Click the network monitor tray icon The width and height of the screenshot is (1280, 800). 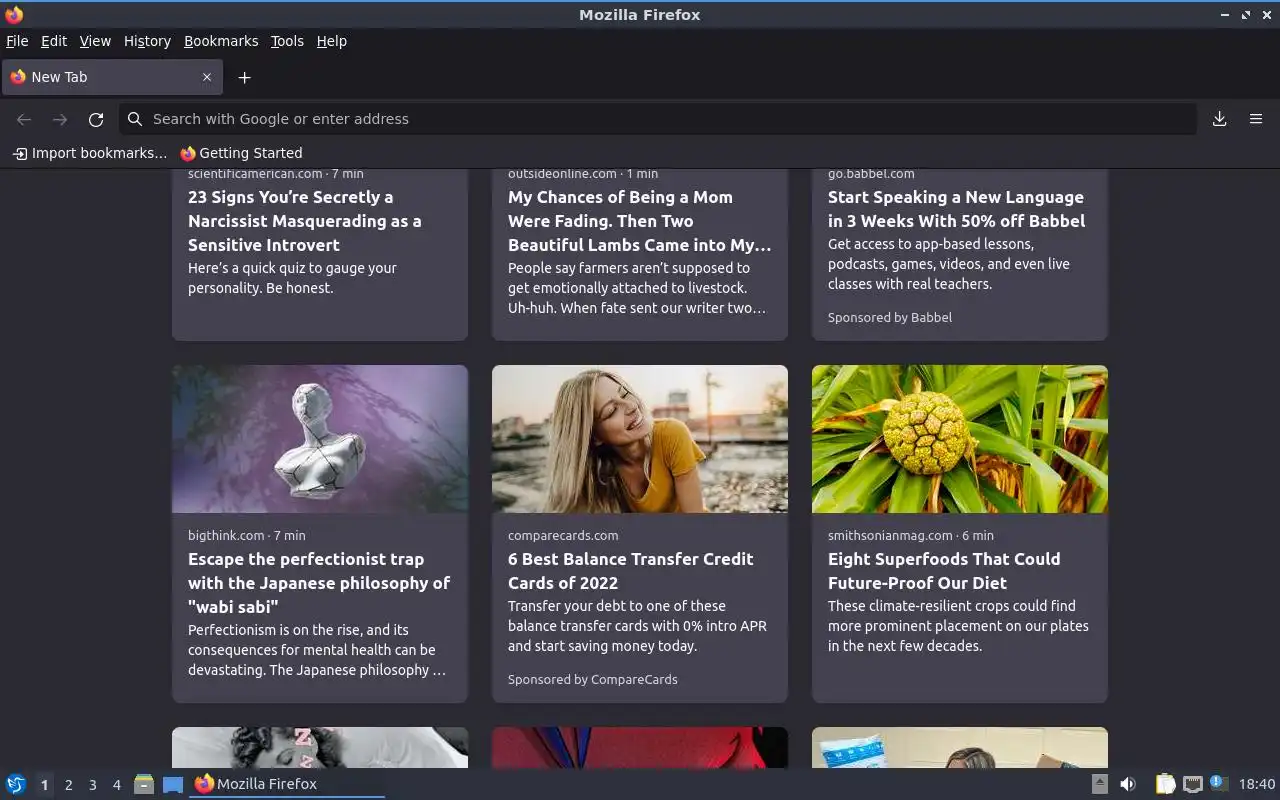pyautogui.click(x=1192, y=784)
